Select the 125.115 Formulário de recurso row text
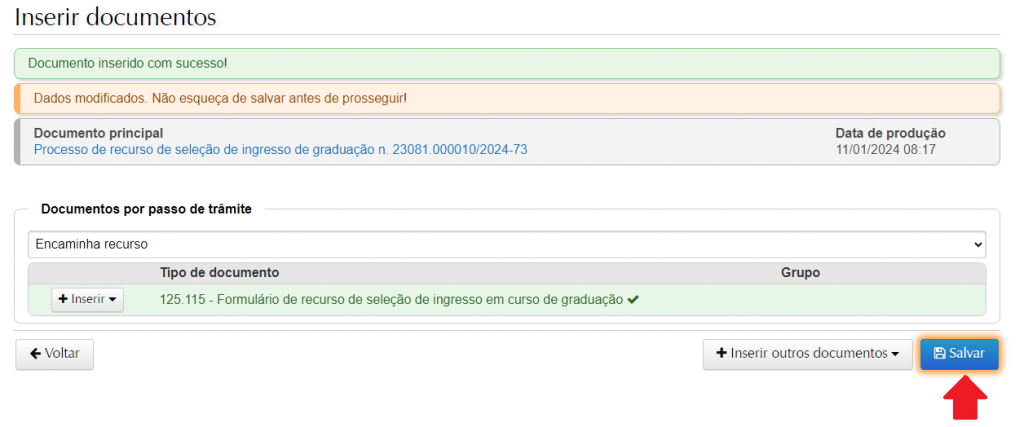The width and height of the screenshot is (1024, 427). pos(391,299)
